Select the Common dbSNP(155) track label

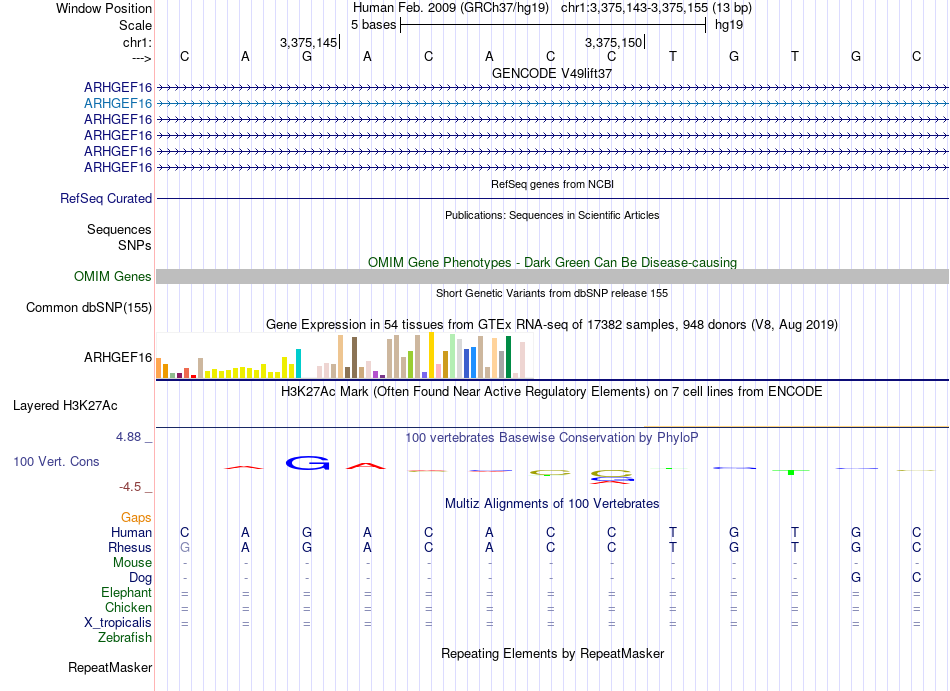click(x=88, y=308)
